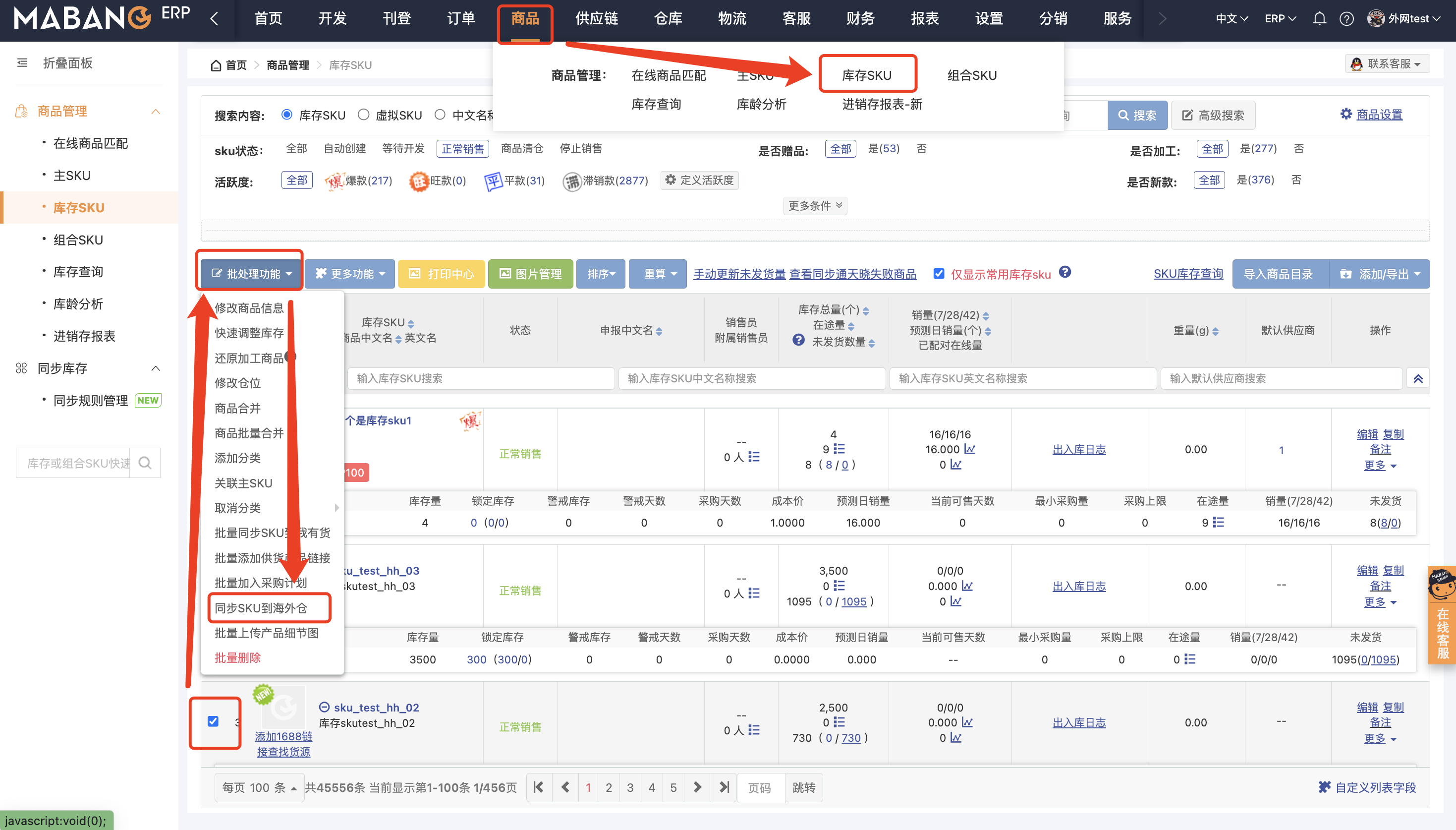
Task: Click the 高级搜索 button
Action: coord(1213,115)
